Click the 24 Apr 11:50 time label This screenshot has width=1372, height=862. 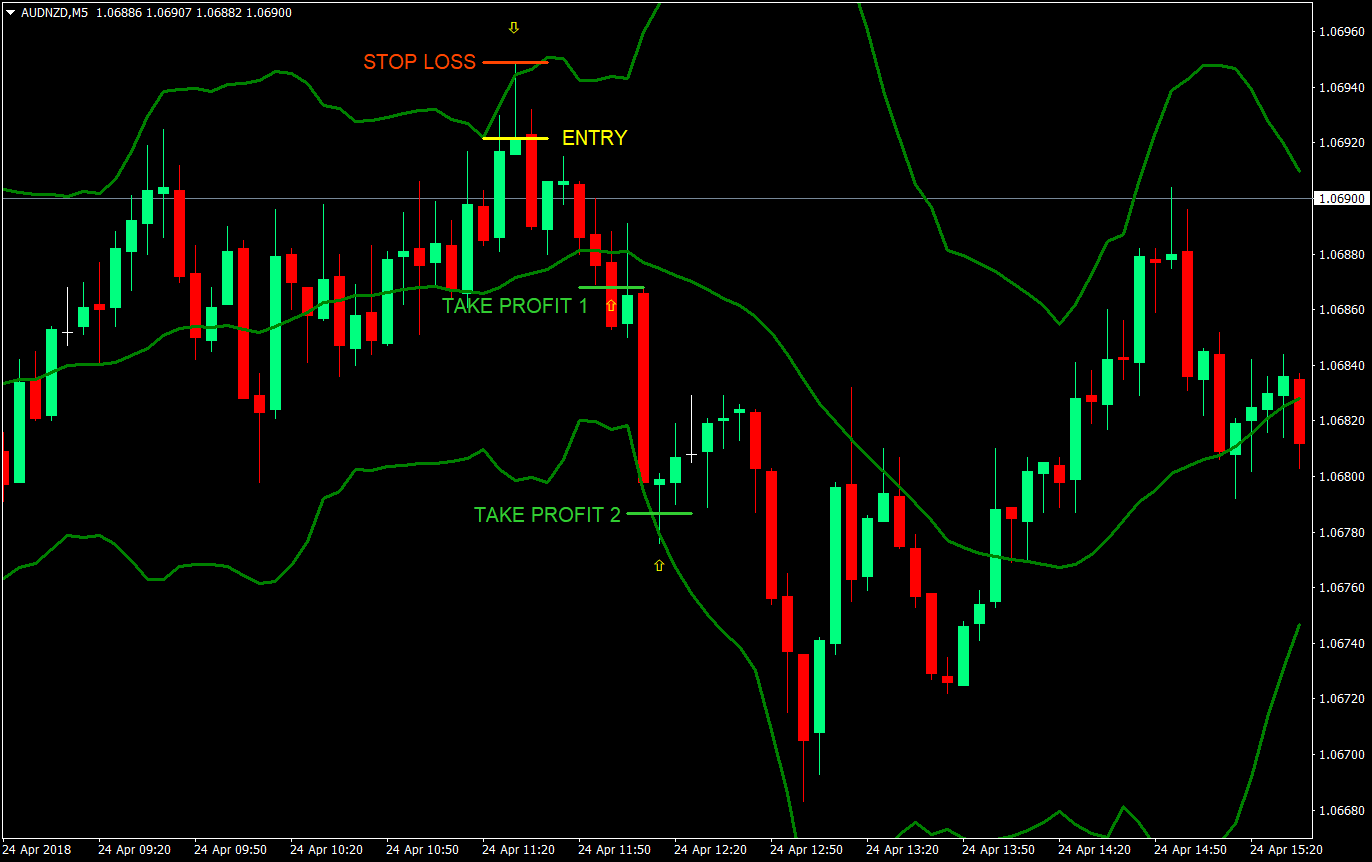pyautogui.click(x=614, y=850)
